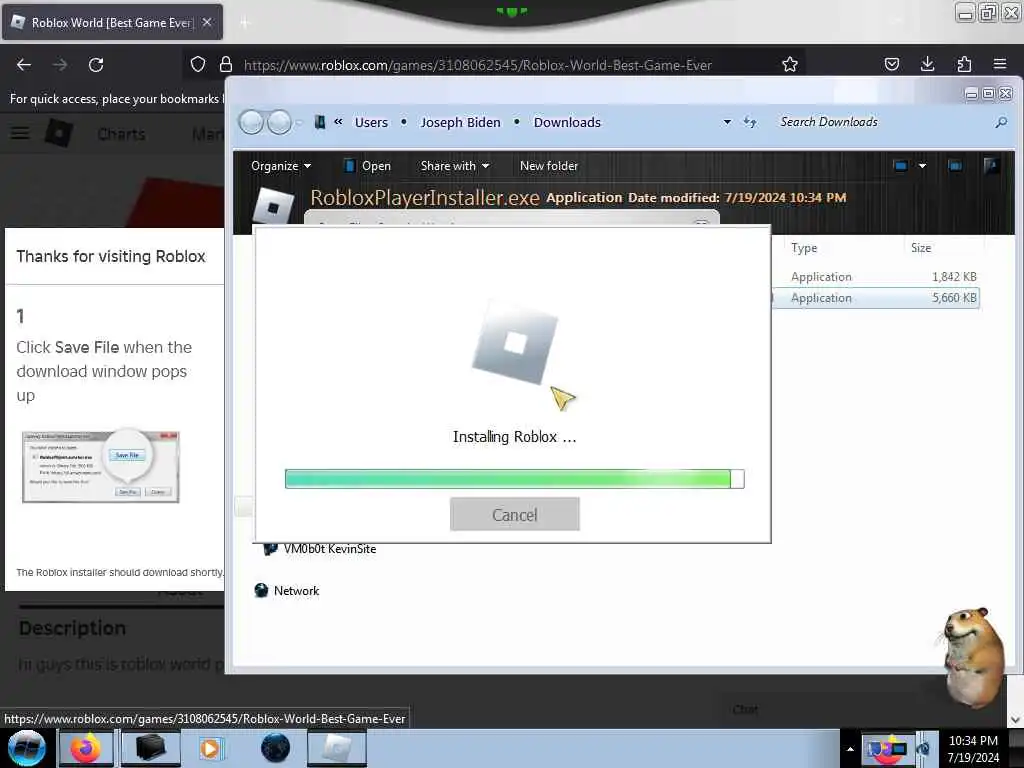Viewport: 1024px width, 768px height.
Task: Select Downloads in Explorer breadcrumb
Action: (567, 122)
